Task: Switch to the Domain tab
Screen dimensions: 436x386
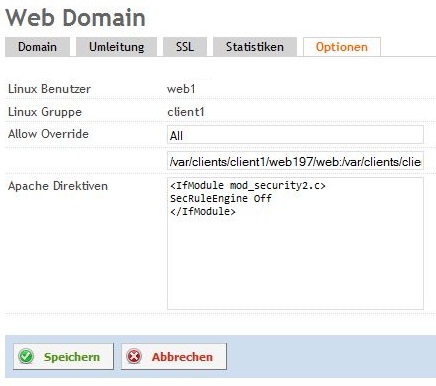Action: tap(37, 47)
